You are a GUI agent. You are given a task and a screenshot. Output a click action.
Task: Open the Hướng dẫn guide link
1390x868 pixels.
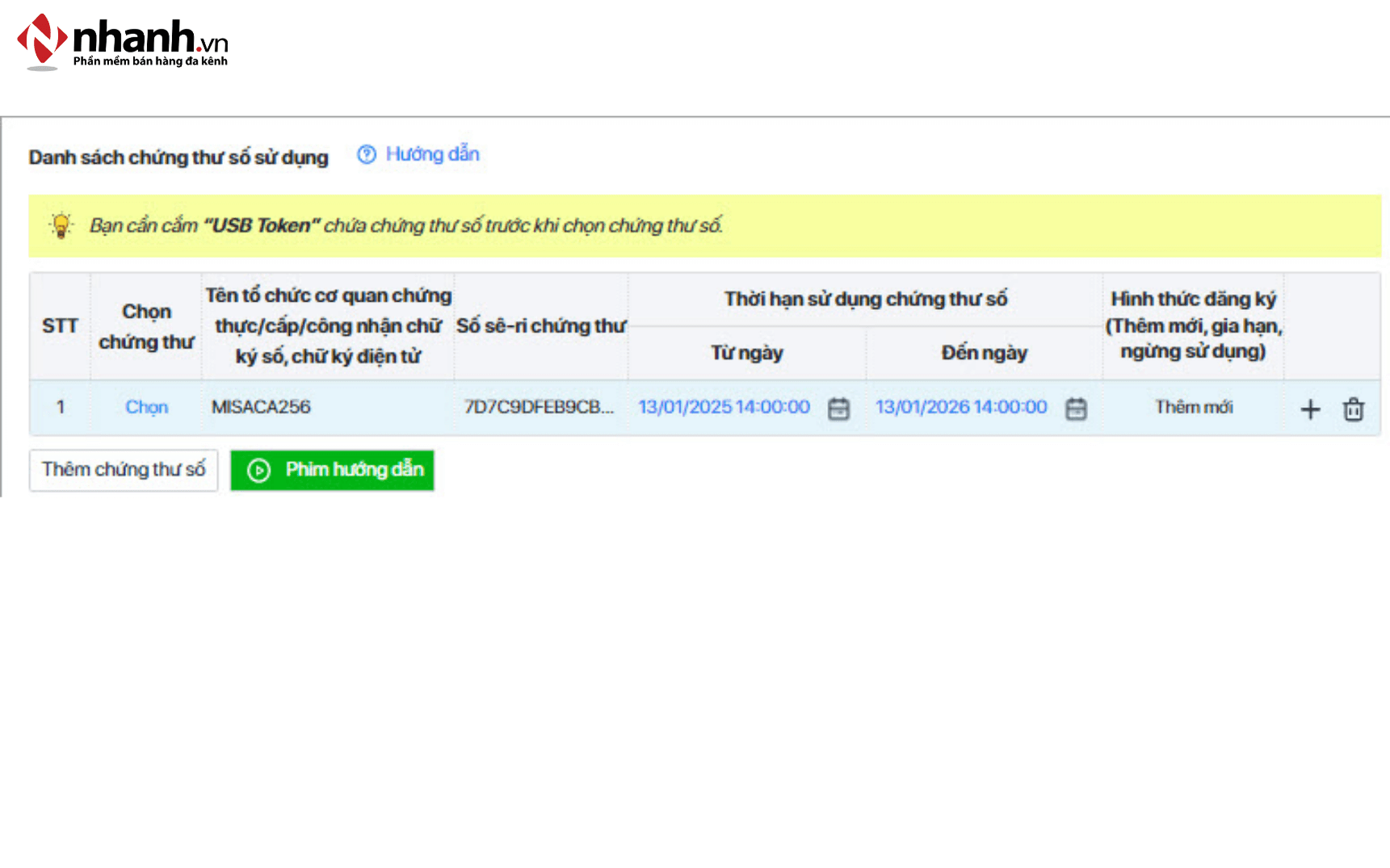[x=432, y=154]
